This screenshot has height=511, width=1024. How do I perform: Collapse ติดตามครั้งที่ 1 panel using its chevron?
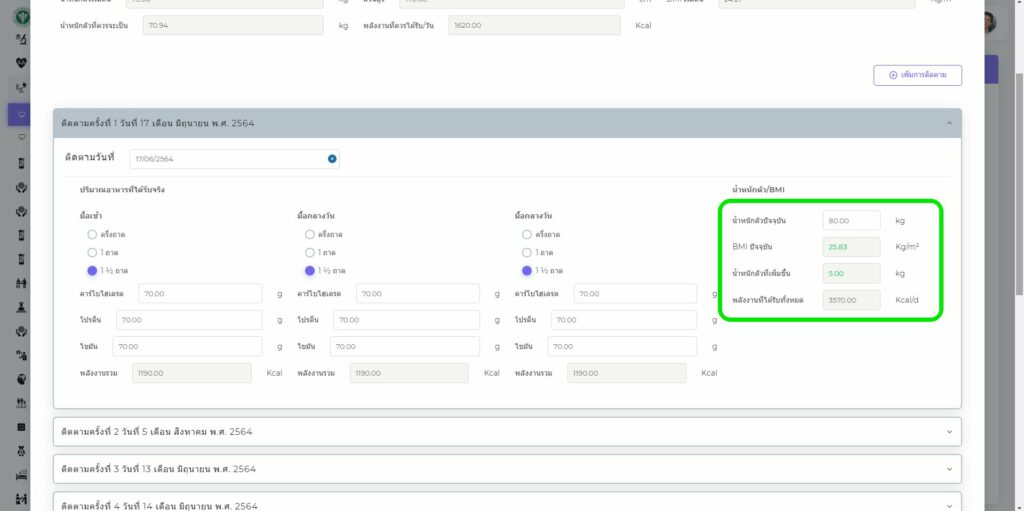[x=948, y=123]
